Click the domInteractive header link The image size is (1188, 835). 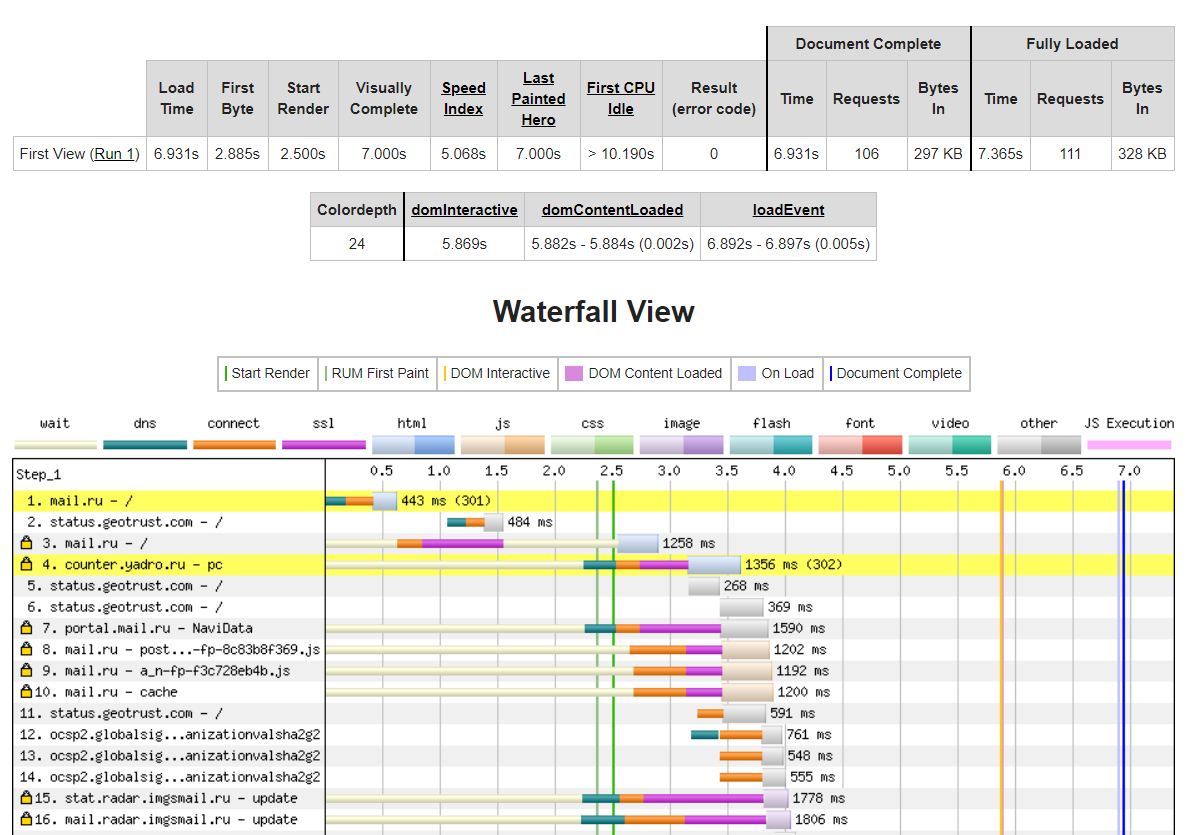pos(464,210)
